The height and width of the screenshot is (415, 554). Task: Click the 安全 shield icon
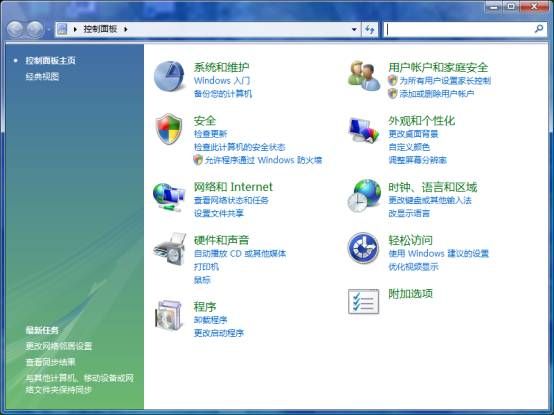point(169,129)
